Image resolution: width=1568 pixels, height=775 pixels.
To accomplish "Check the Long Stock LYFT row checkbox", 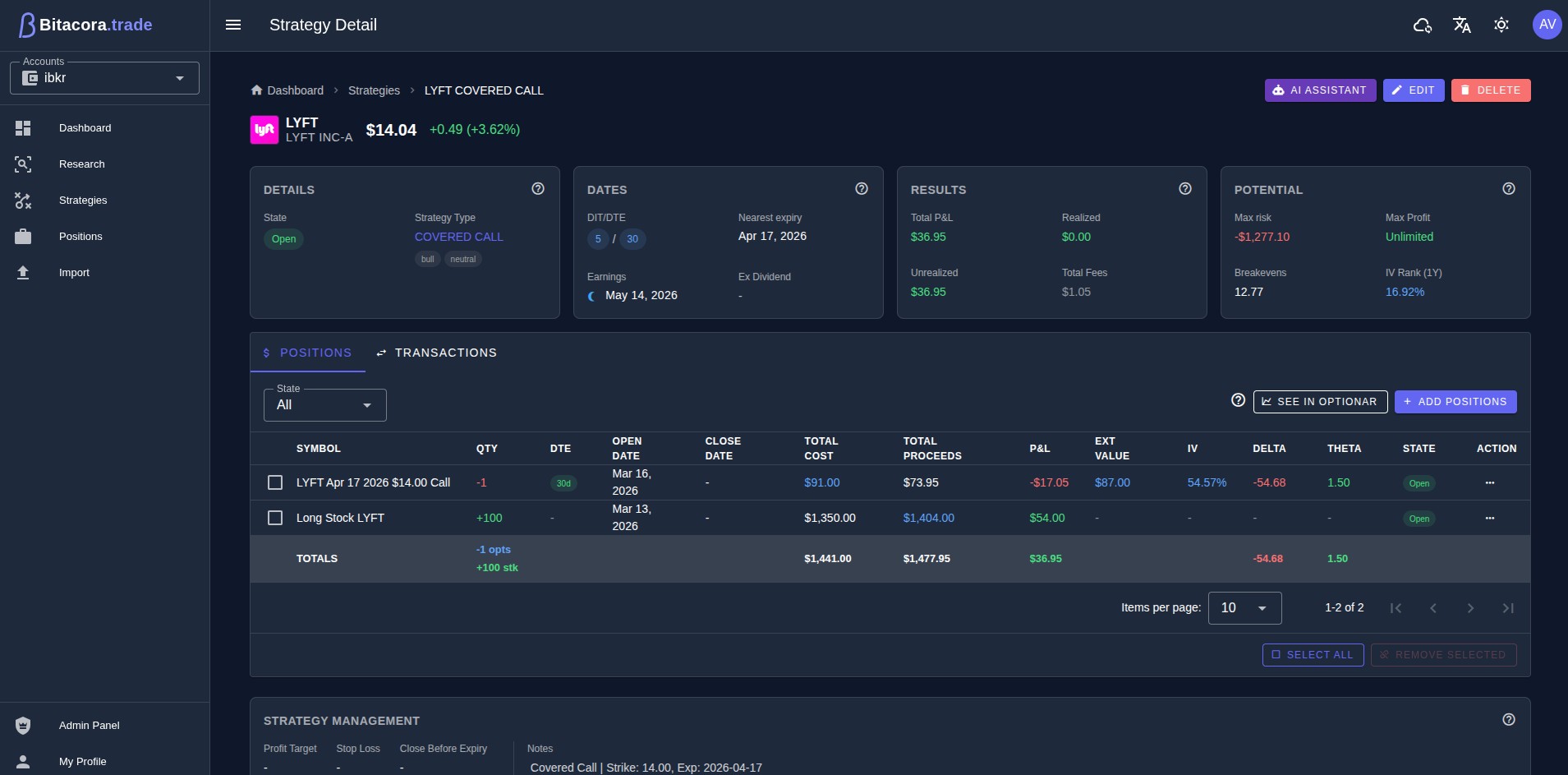I will click(275, 518).
